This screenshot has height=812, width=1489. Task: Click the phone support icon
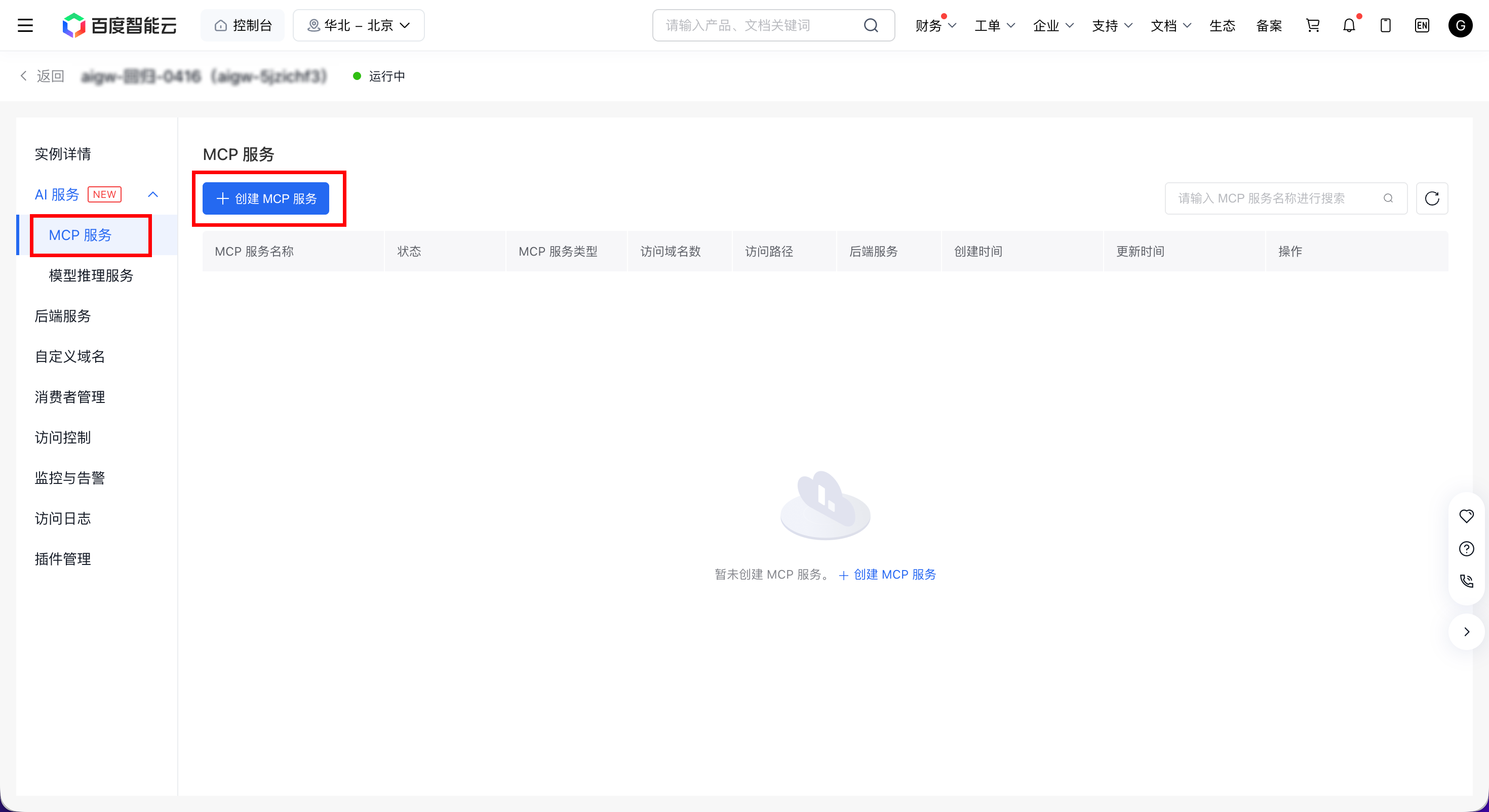click(1466, 581)
